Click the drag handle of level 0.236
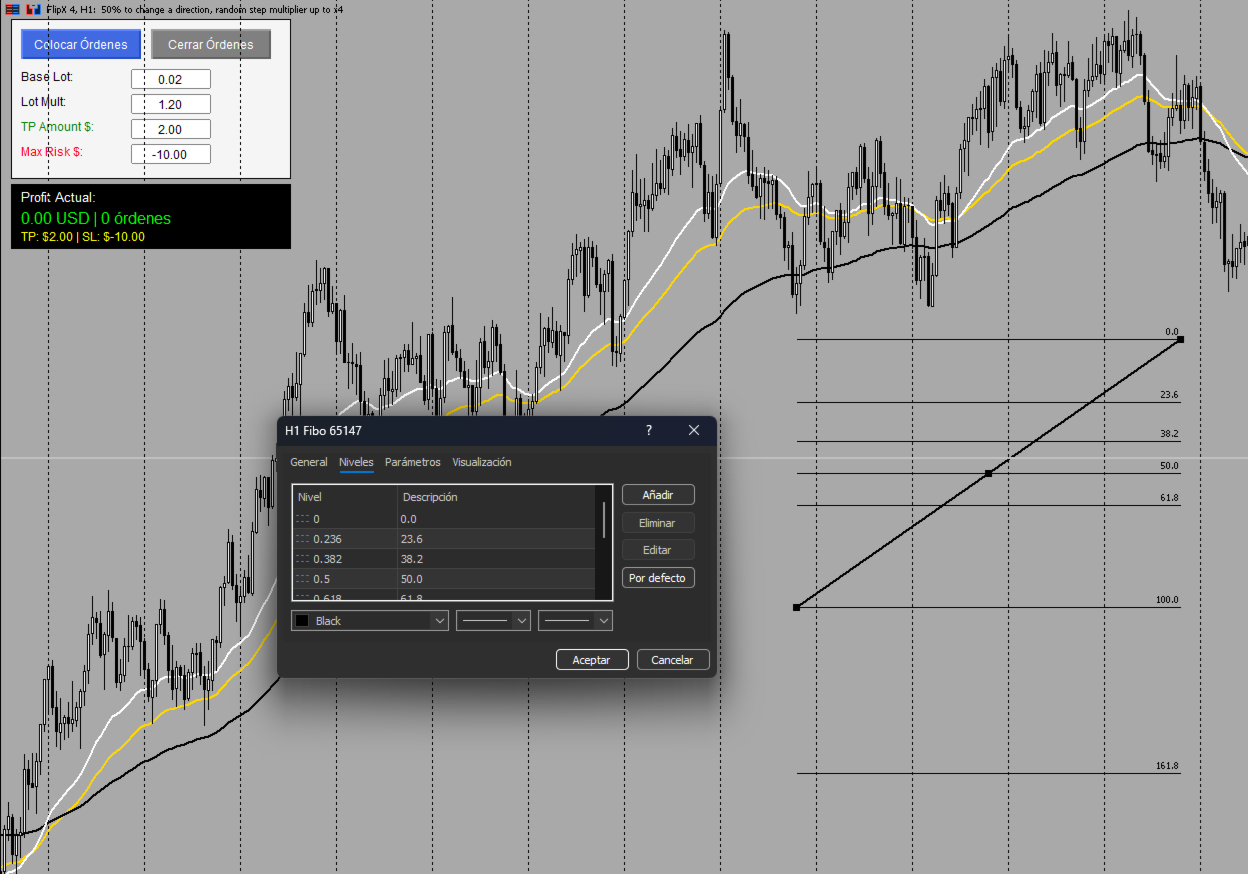 303,539
